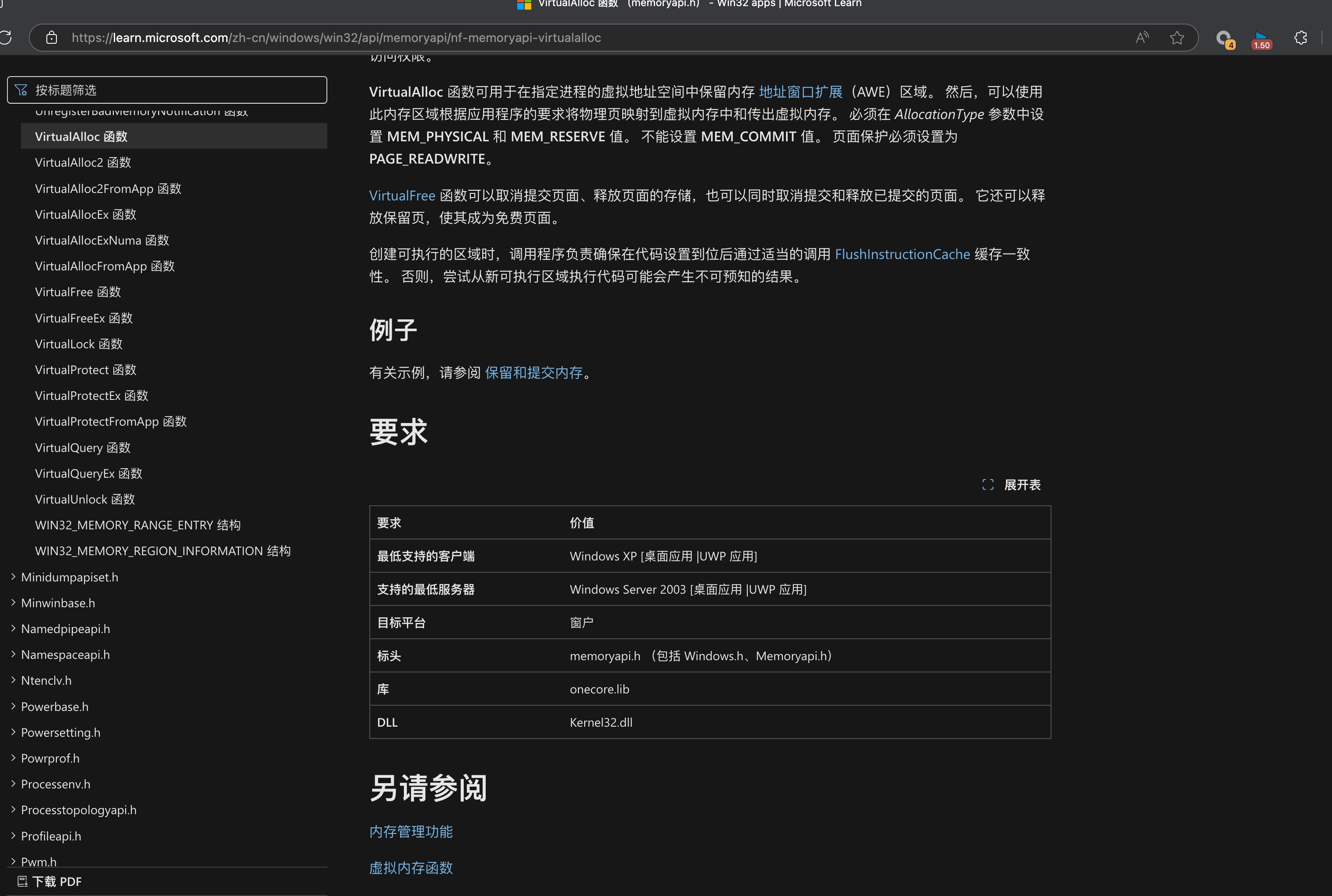1332x896 pixels.
Task: Open the VirtualFree link in article
Action: 402,196
